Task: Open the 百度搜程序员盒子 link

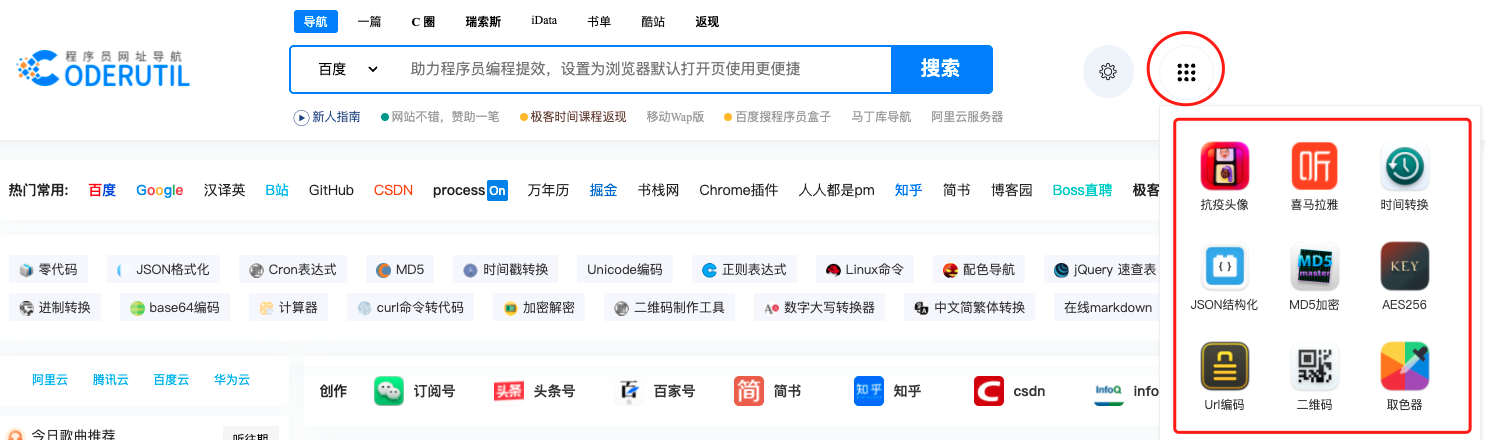Action: (777, 117)
